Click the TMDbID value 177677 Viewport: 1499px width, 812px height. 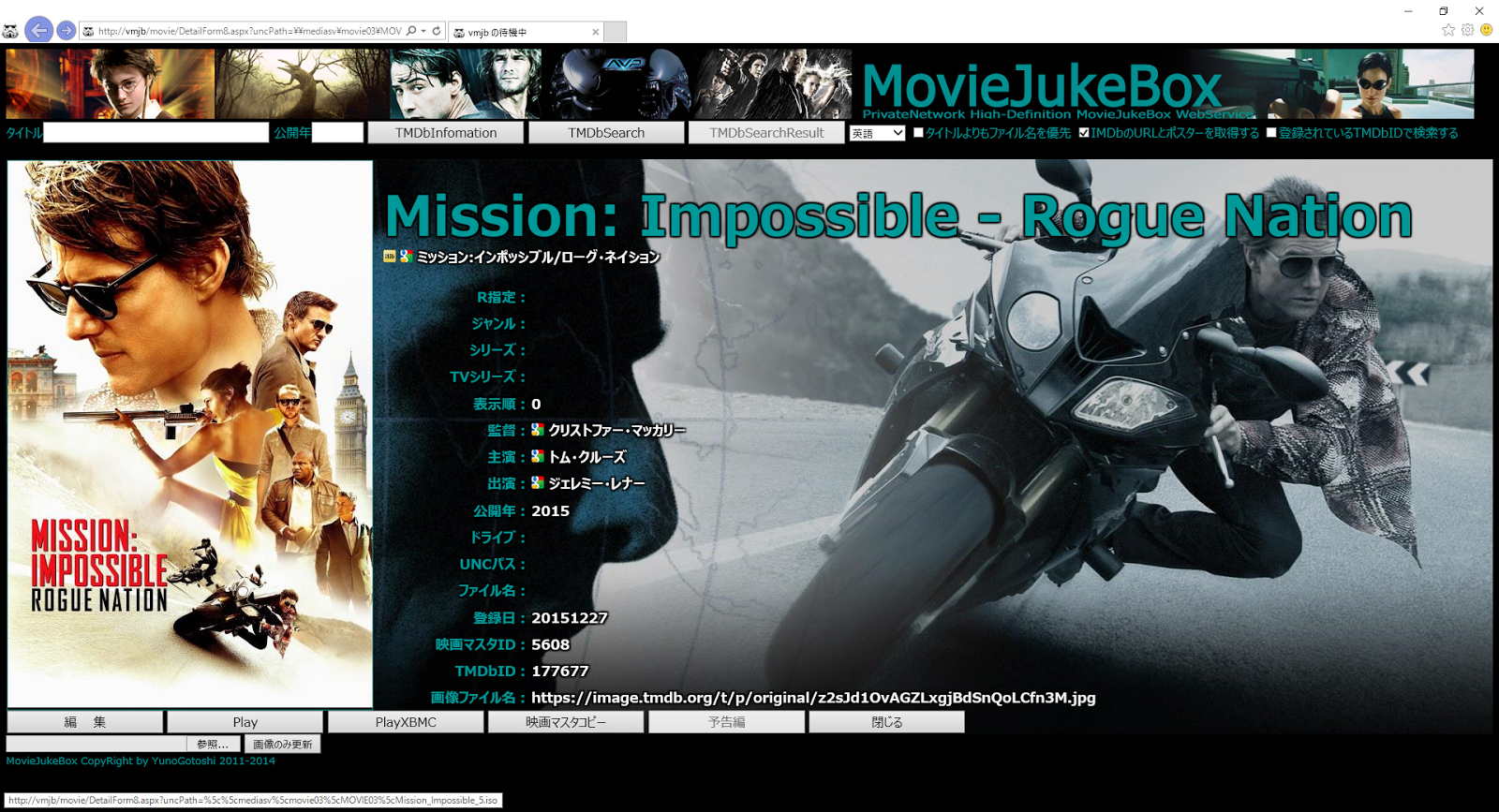(x=560, y=672)
